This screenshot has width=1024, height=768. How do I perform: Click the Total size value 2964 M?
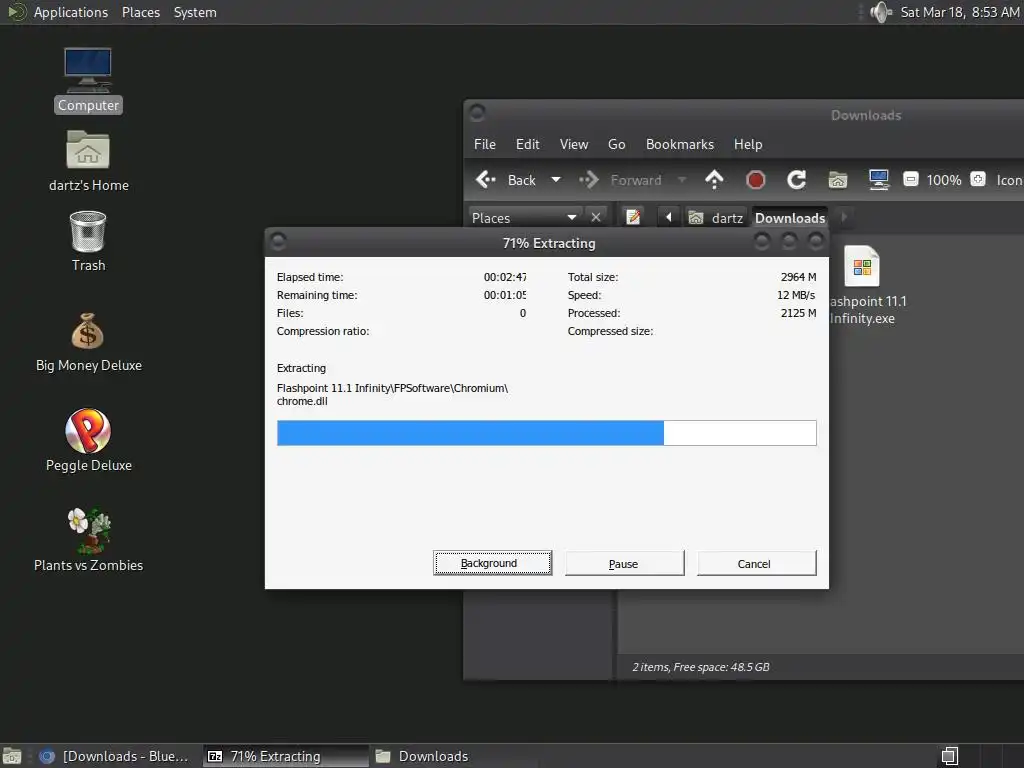798,277
